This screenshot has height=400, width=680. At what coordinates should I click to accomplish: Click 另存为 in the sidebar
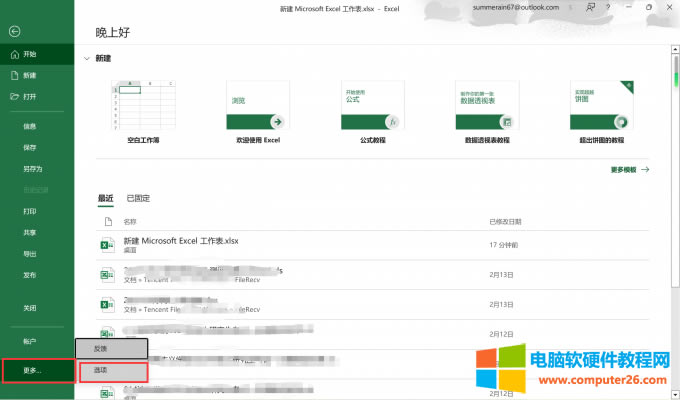pyautogui.click(x=33, y=168)
